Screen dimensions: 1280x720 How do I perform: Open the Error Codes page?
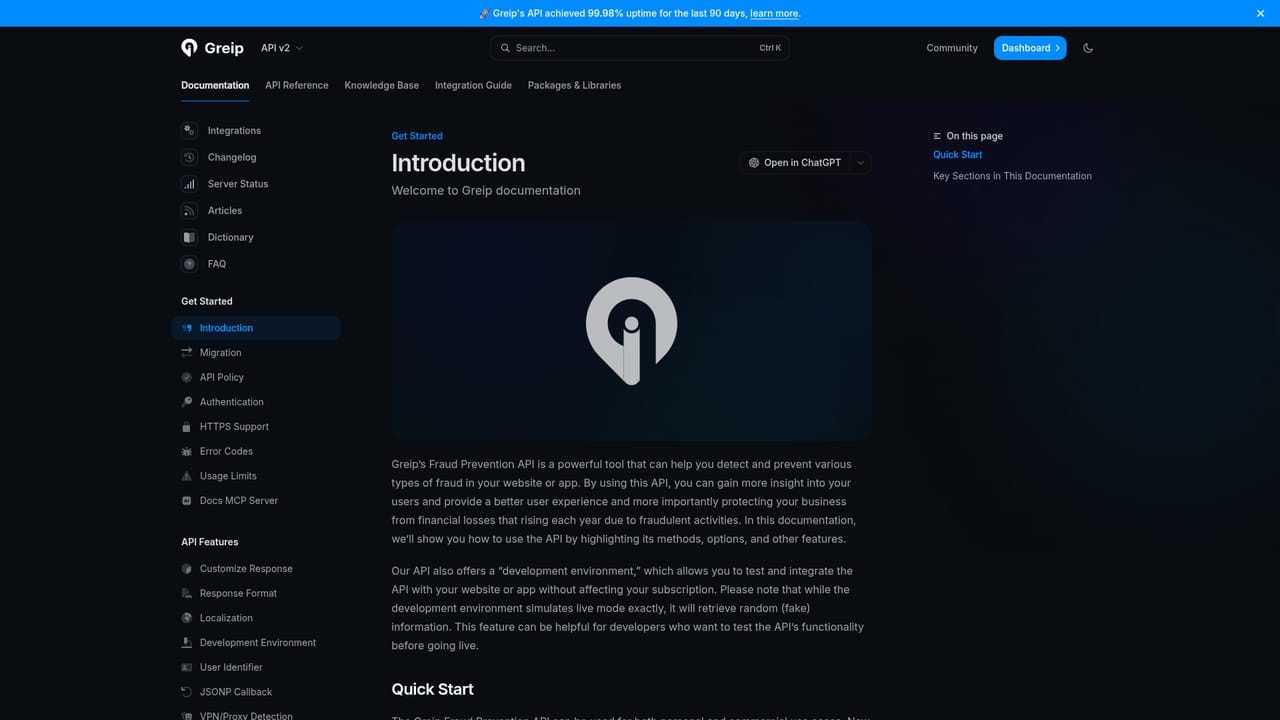pyautogui.click(x=256, y=451)
